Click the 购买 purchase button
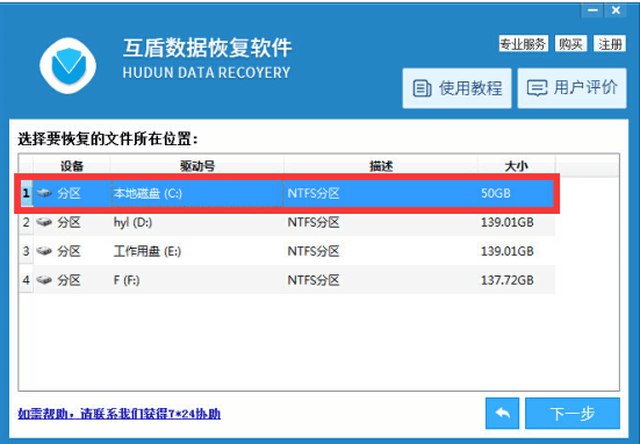This screenshot has width=640, height=444. 571,44
